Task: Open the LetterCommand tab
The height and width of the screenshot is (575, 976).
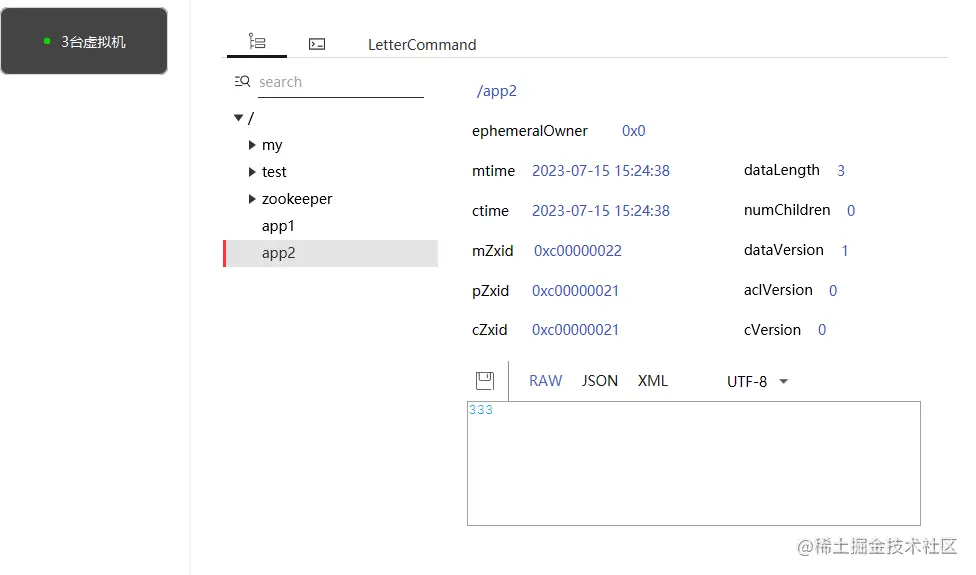Action: click(421, 45)
